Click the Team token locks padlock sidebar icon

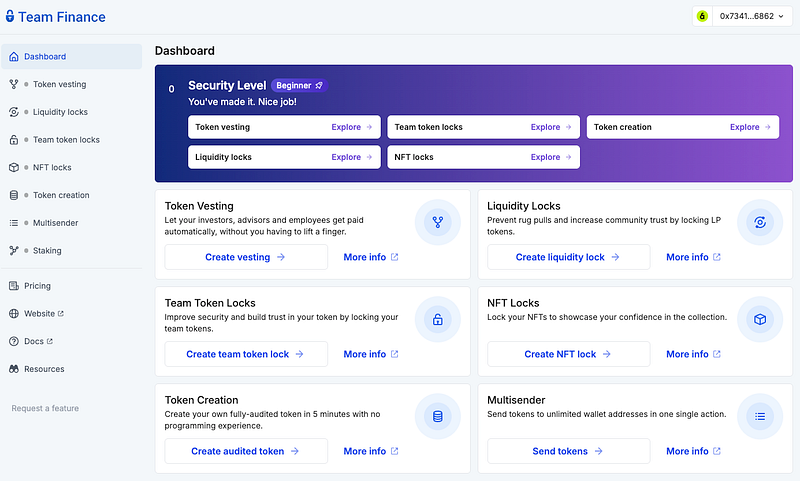14,140
